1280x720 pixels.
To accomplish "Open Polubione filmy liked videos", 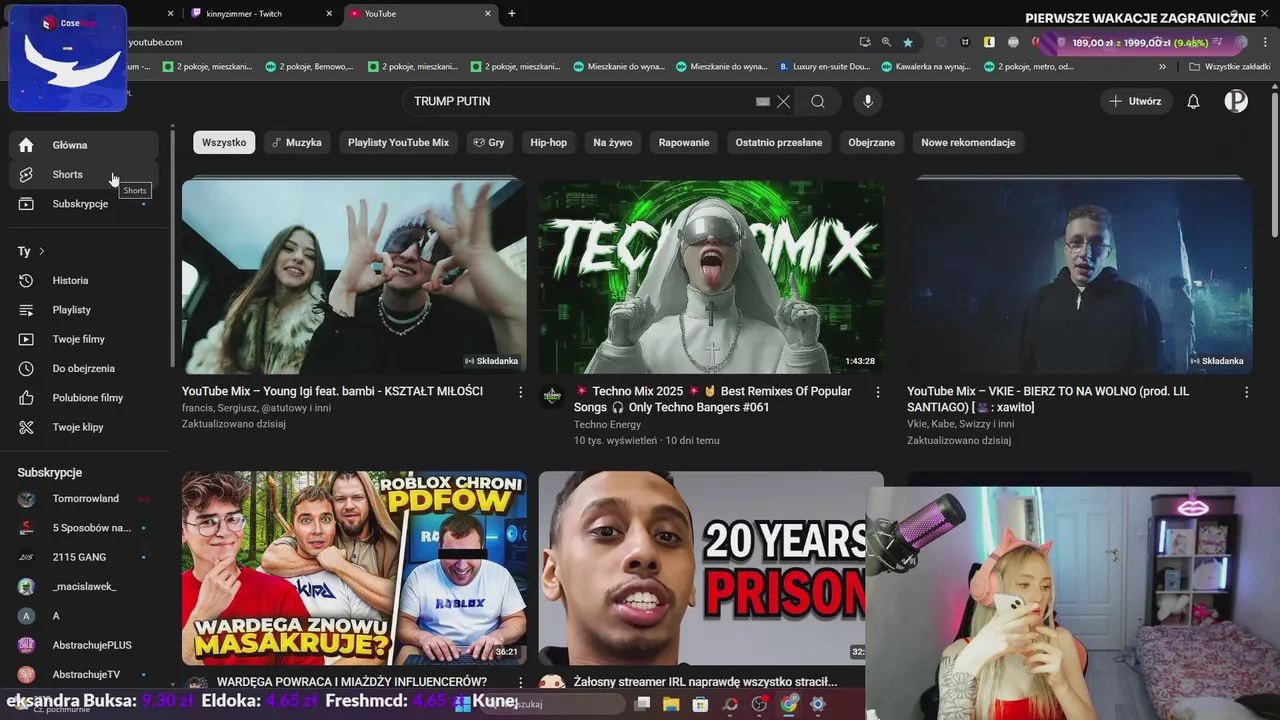I will [84, 398].
